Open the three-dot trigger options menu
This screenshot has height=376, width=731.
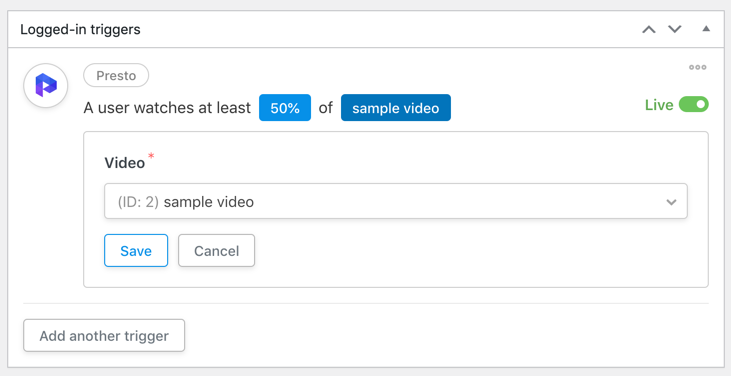[x=697, y=68]
